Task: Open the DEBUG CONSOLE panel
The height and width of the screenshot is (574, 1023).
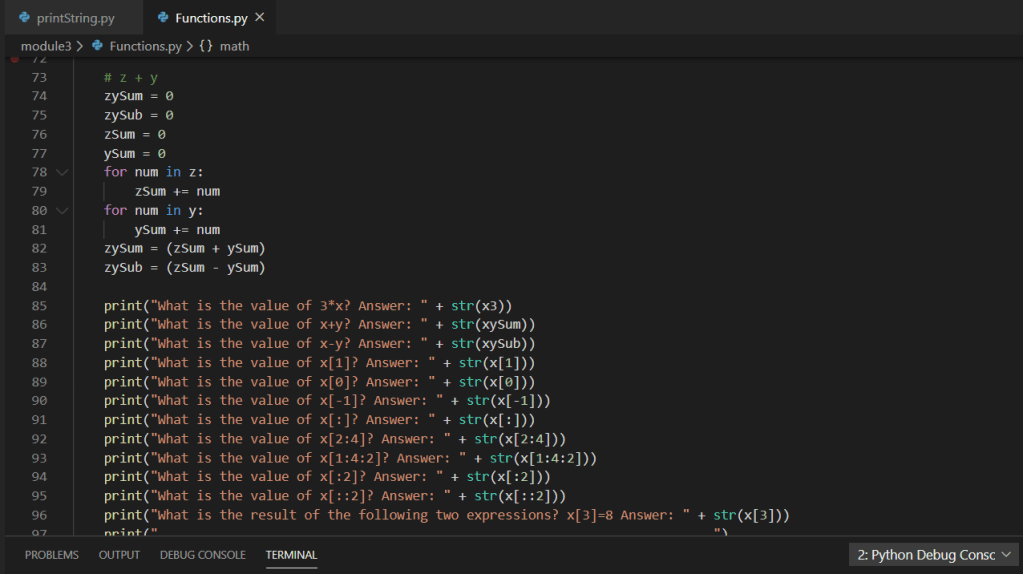Action: click(202, 555)
